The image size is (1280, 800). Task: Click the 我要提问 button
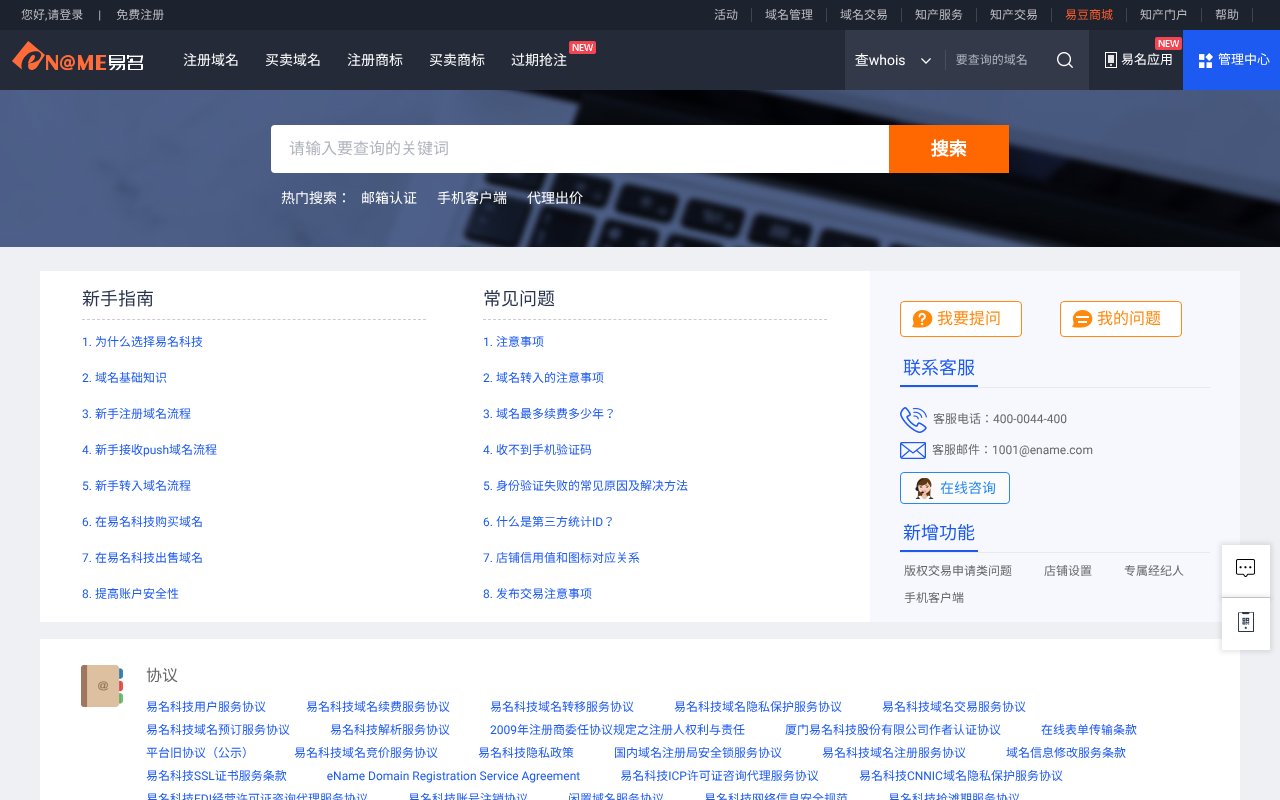coord(961,319)
